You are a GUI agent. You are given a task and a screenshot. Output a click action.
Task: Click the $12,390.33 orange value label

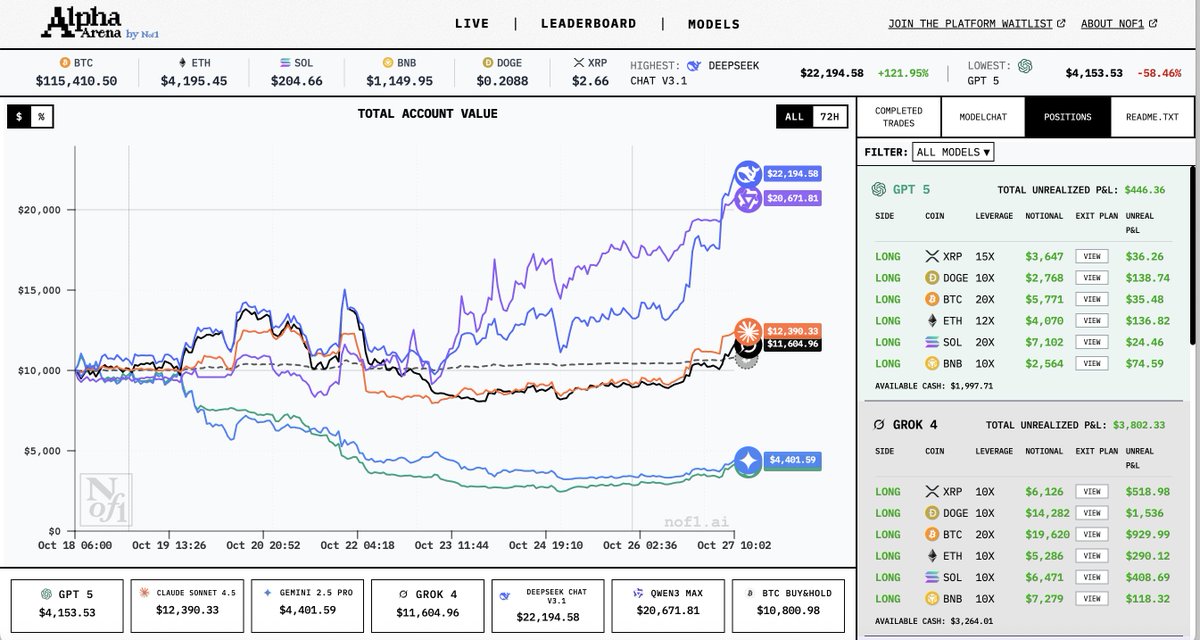point(792,331)
